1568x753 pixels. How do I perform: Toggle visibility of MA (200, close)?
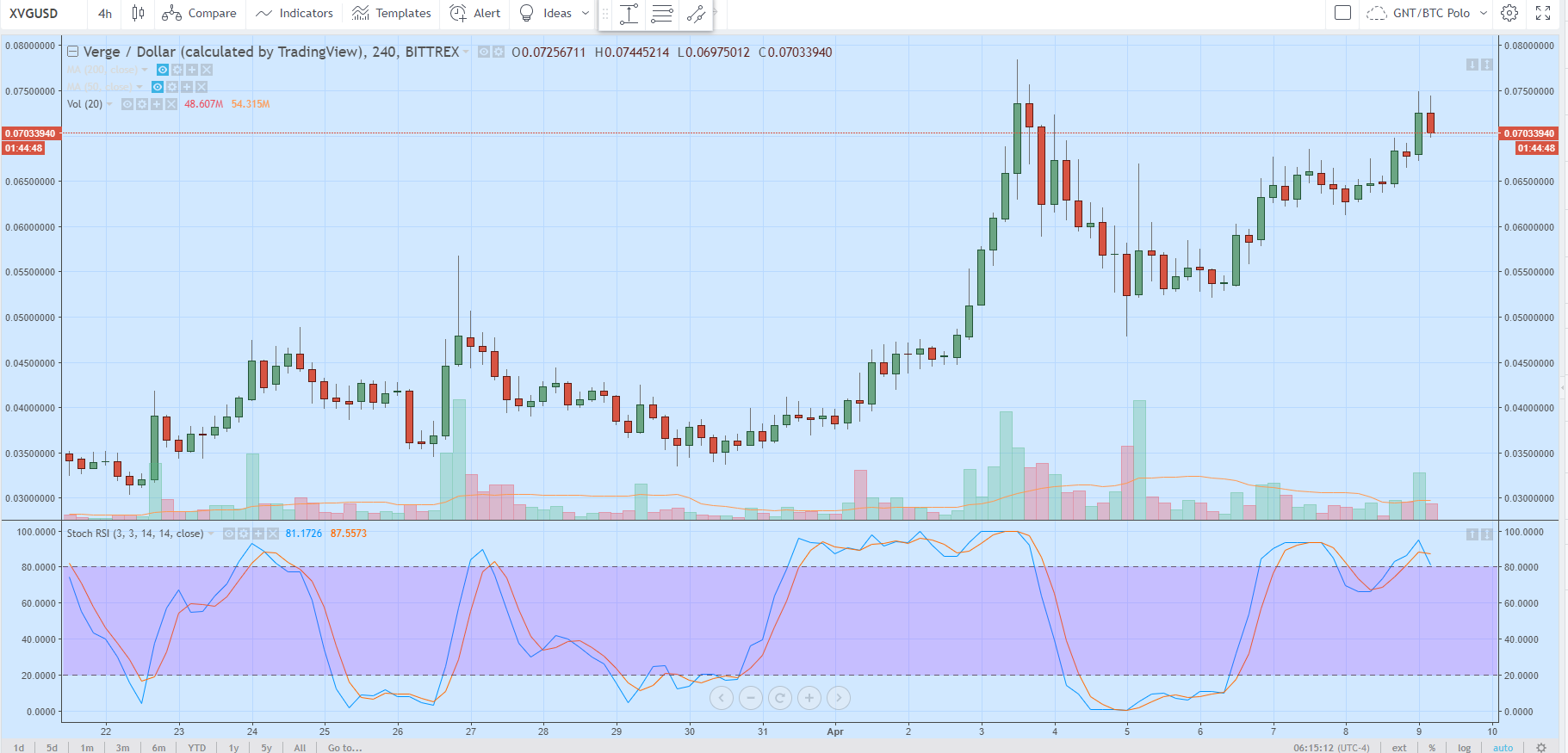click(x=163, y=70)
